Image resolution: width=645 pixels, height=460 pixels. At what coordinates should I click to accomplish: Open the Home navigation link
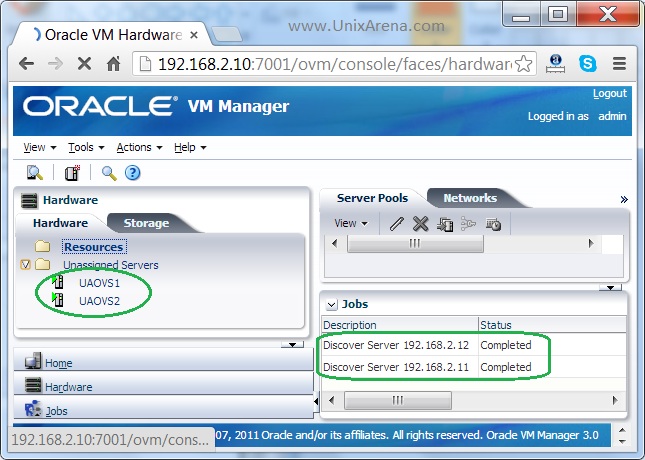tap(58, 363)
